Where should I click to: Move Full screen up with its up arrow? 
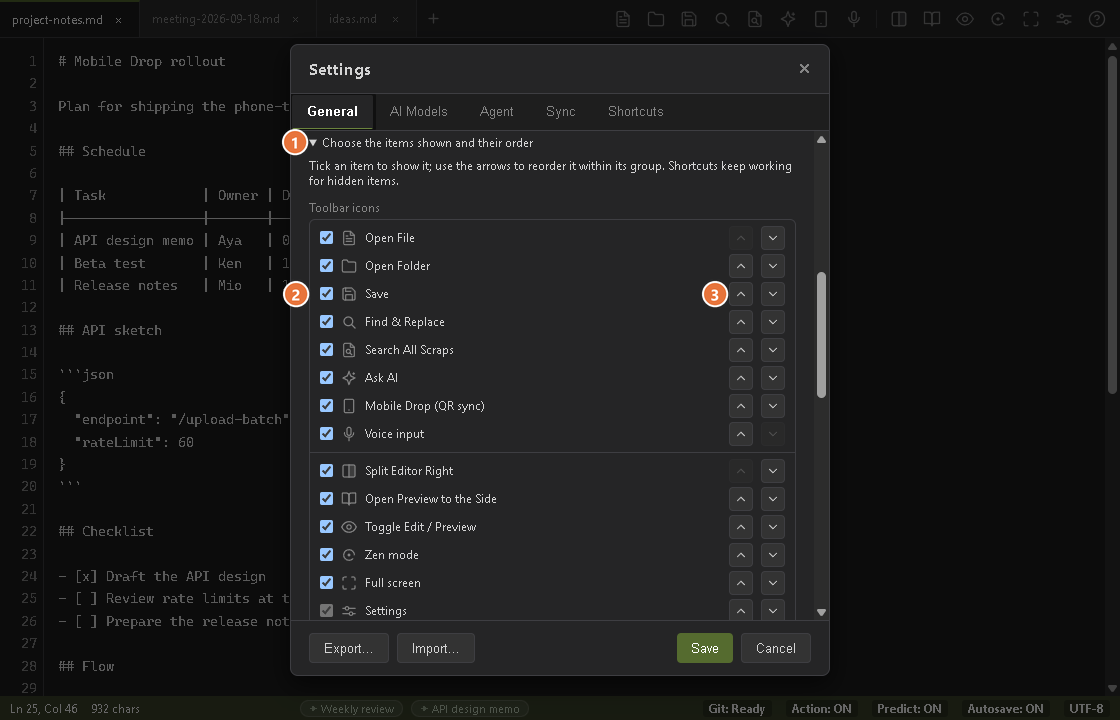[741, 583]
